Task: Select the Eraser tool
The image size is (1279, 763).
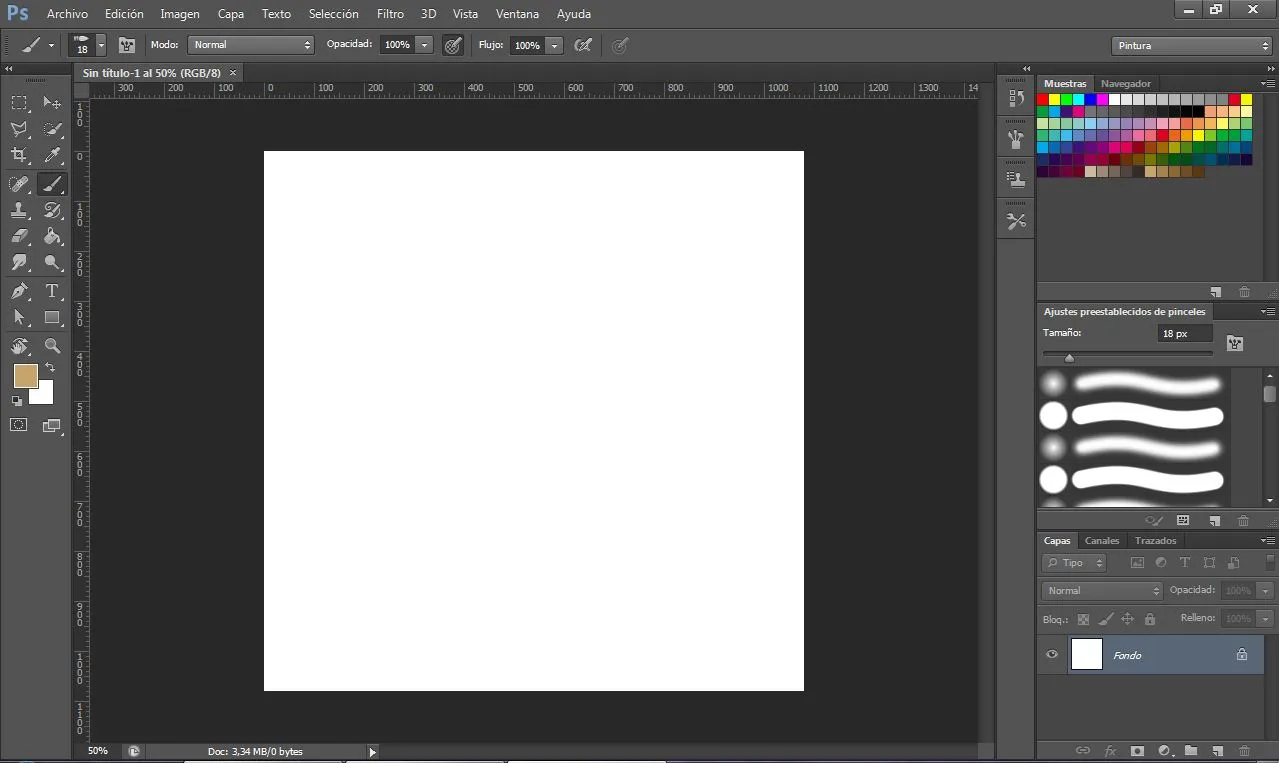Action: coord(19,236)
